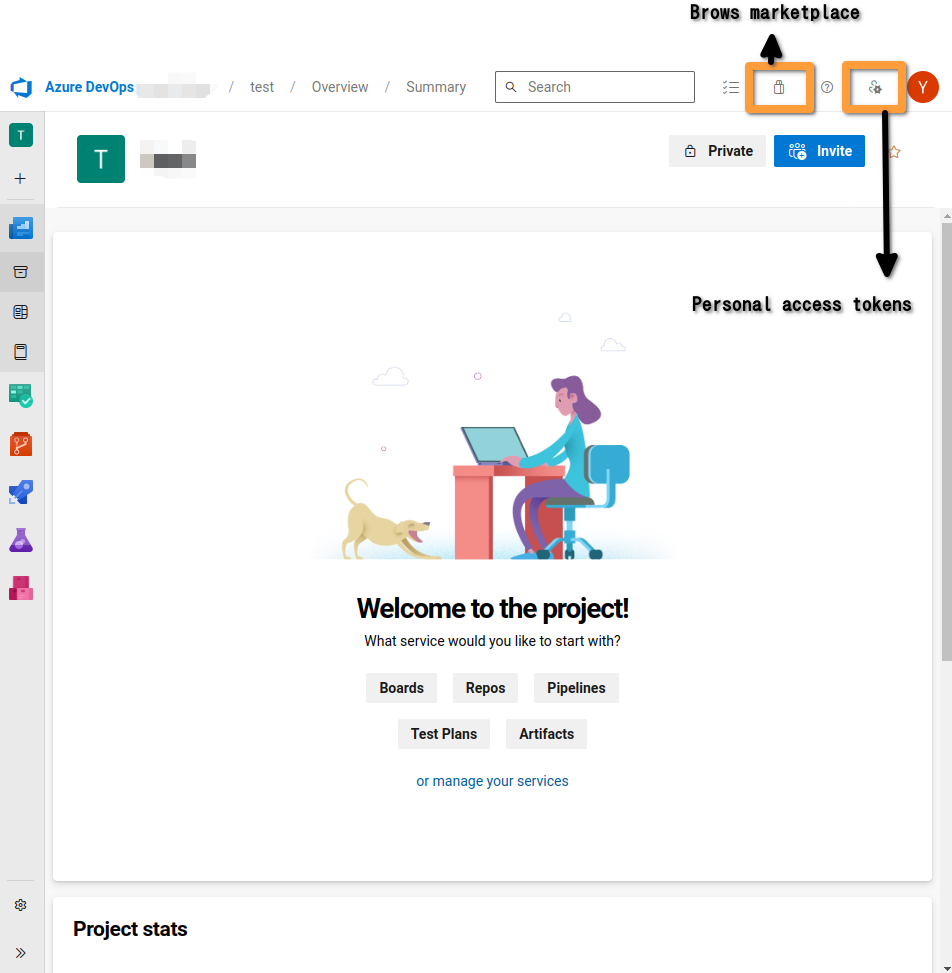
Task: Open the Repos icon in sidebar
Action: tap(21, 444)
